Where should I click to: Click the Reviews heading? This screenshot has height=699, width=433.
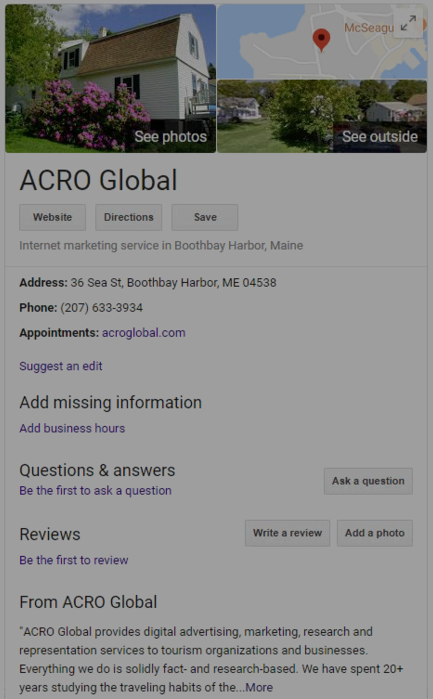pyautogui.click(x=50, y=534)
